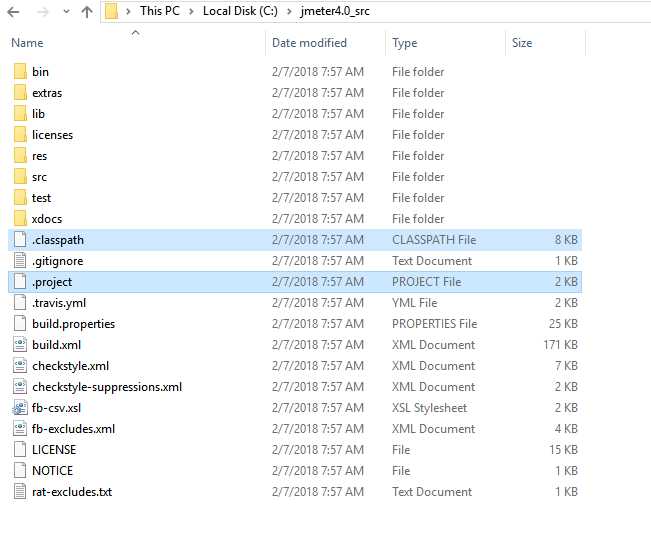Click the folder icon in address bar
The image size is (651, 555).
(x=111, y=11)
